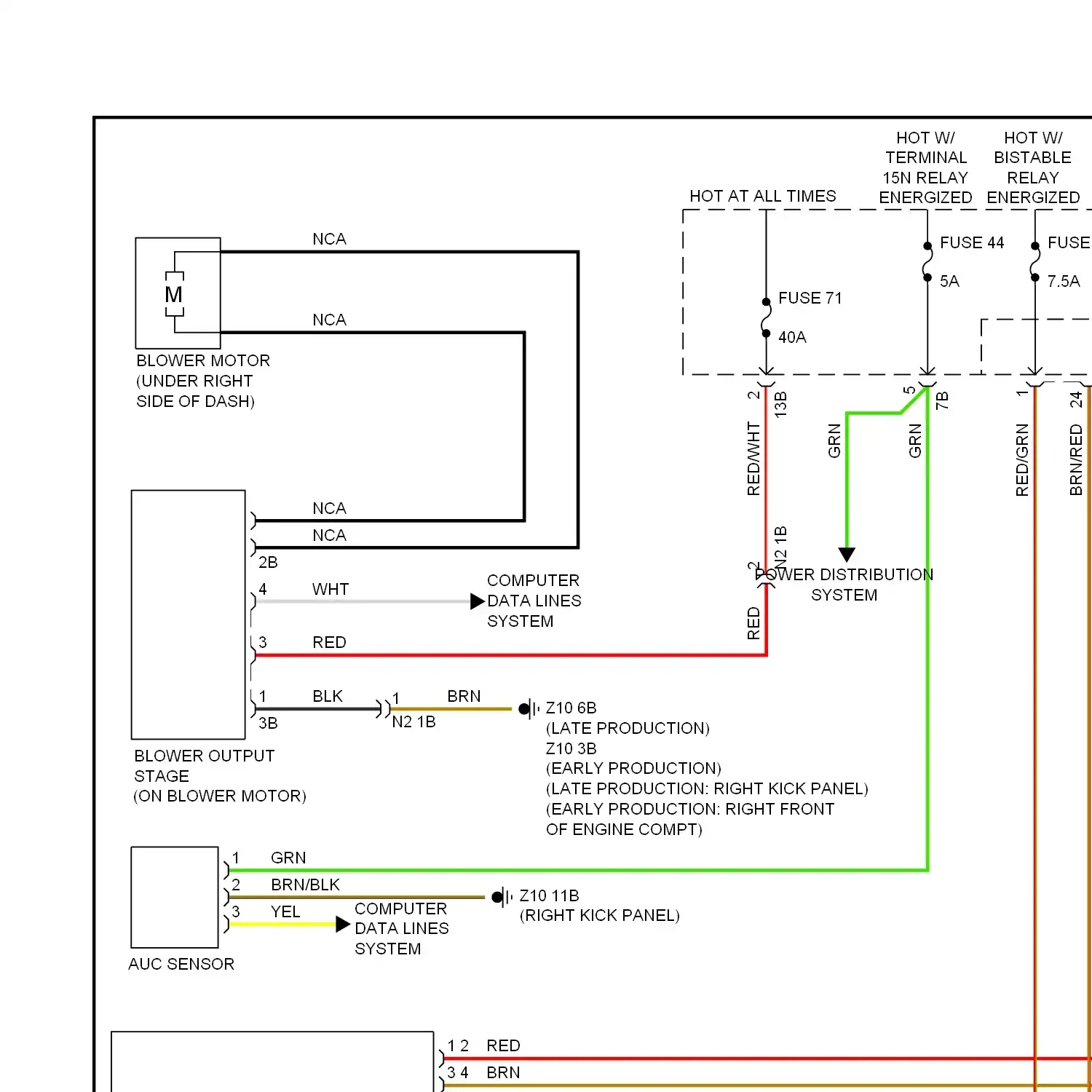
Task: Click the 'GRN' label on the AUC sensor pin 1 wire
Action: [288, 858]
